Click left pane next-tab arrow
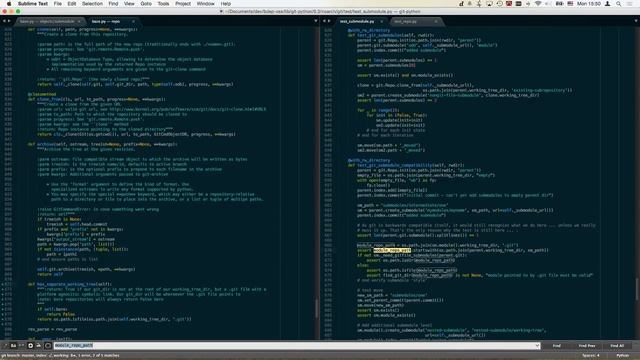The image size is (640, 360). click(x=9, y=21)
